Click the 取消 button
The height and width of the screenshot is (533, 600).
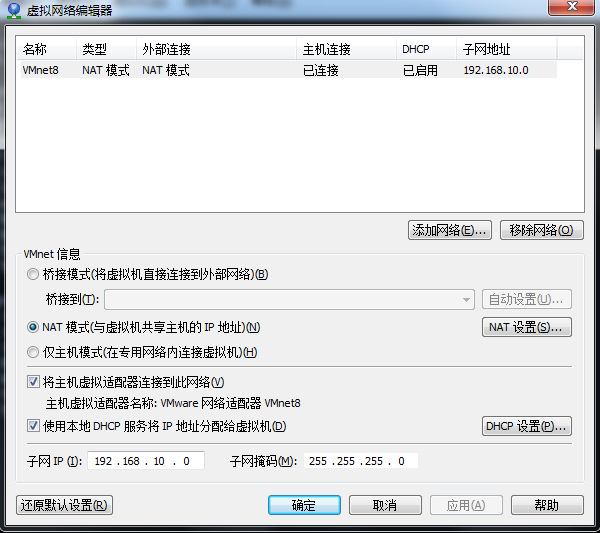tap(385, 505)
